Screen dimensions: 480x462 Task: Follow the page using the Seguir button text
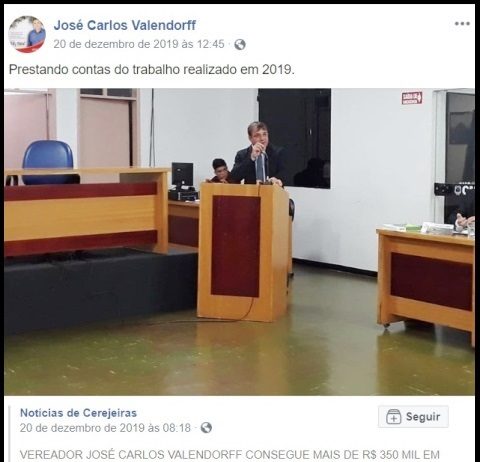click(x=423, y=417)
